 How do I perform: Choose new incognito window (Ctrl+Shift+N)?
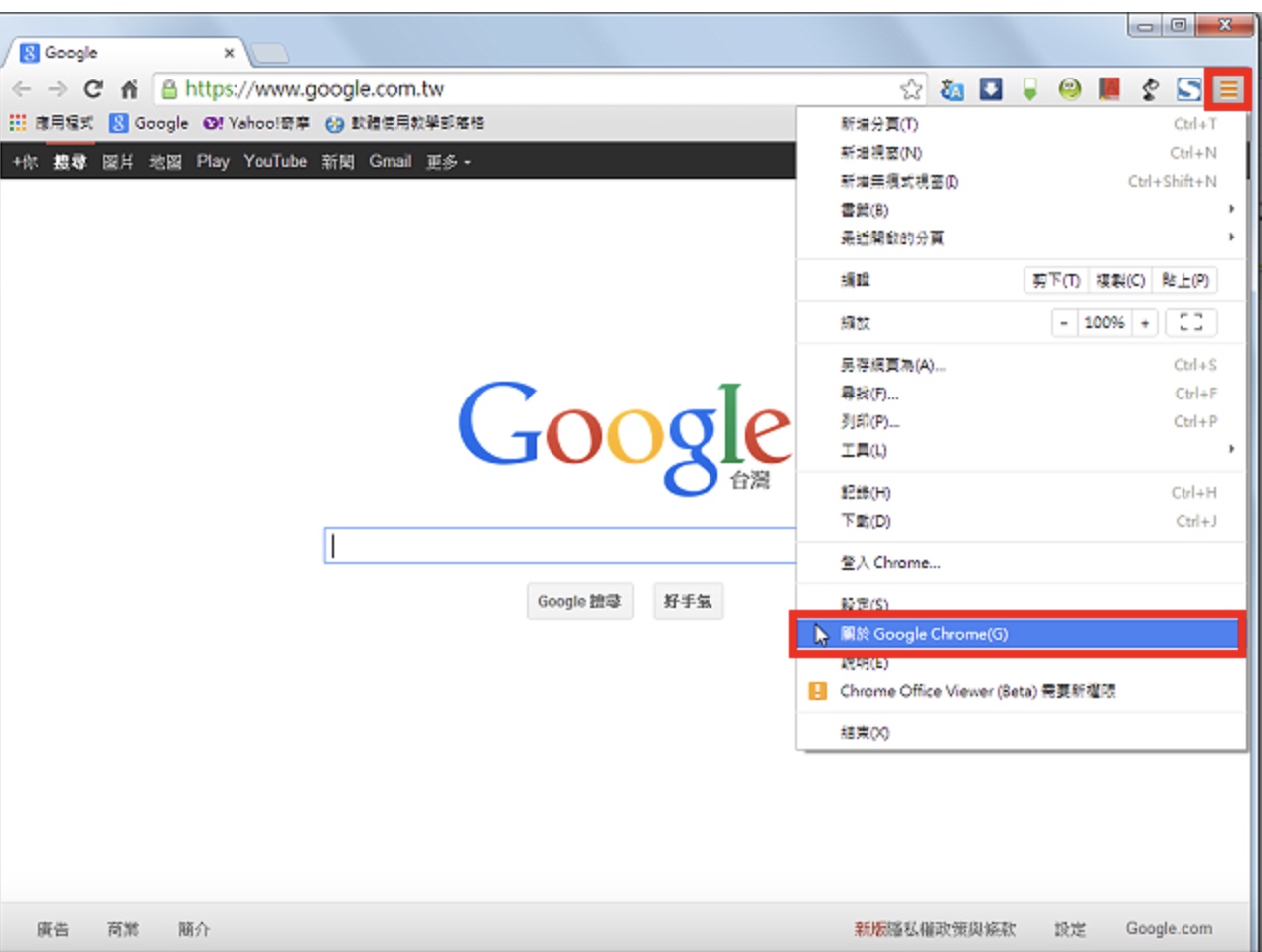tap(1022, 181)
